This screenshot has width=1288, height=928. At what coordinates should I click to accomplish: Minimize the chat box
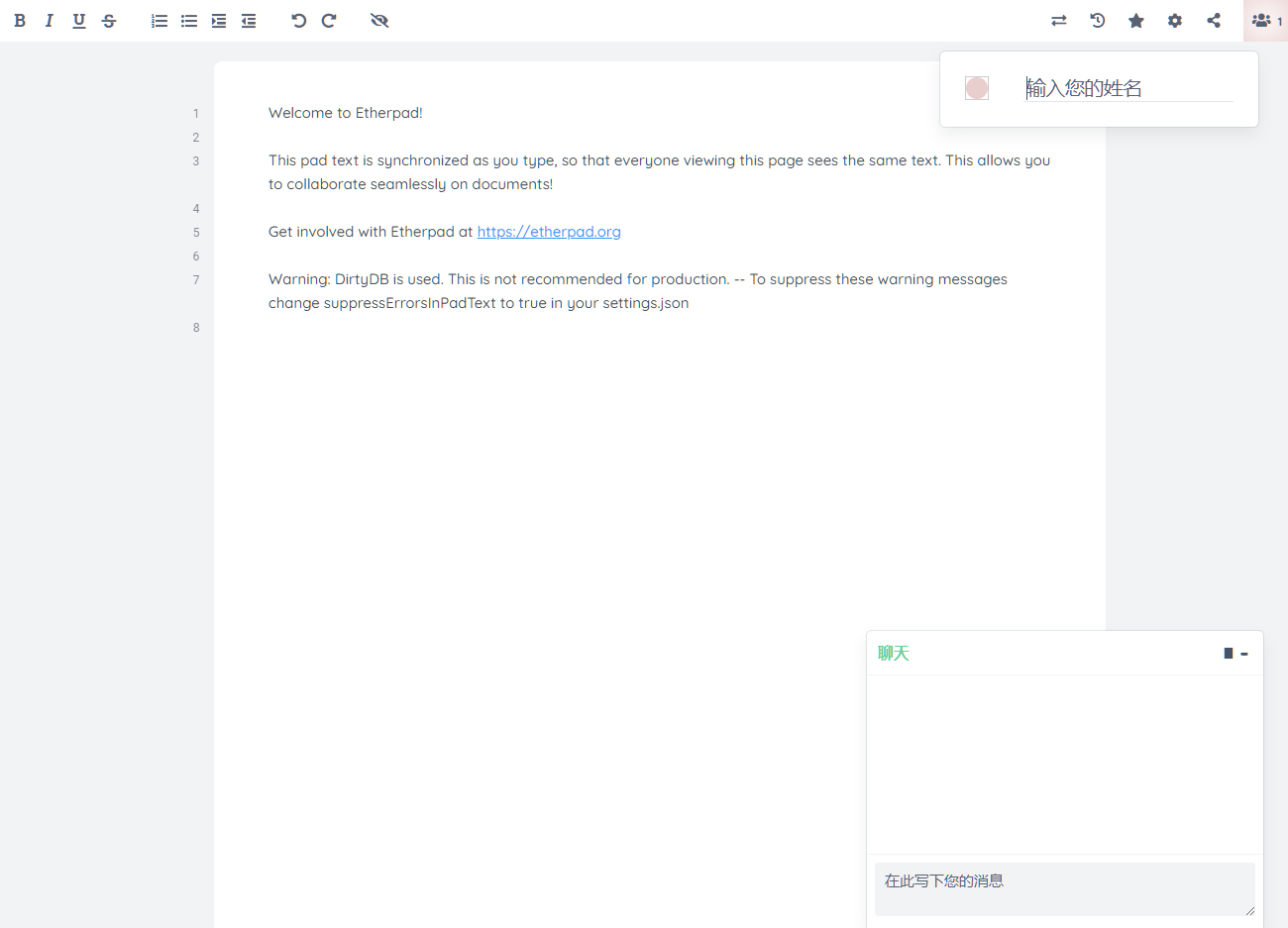point(1244,654)
